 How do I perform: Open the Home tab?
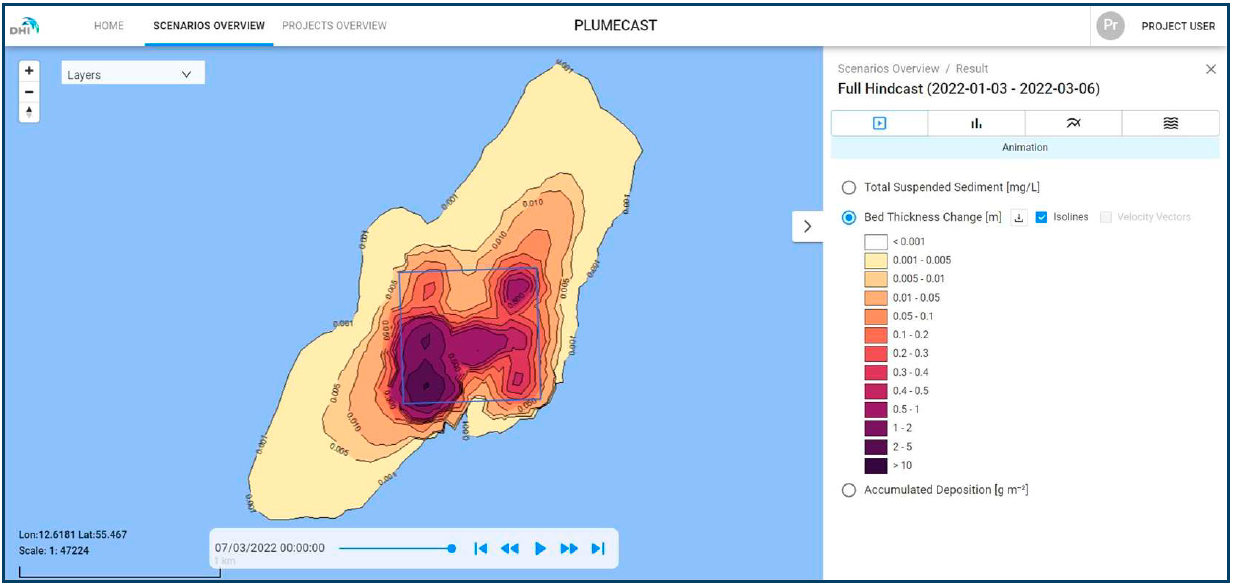coord(109,26)
